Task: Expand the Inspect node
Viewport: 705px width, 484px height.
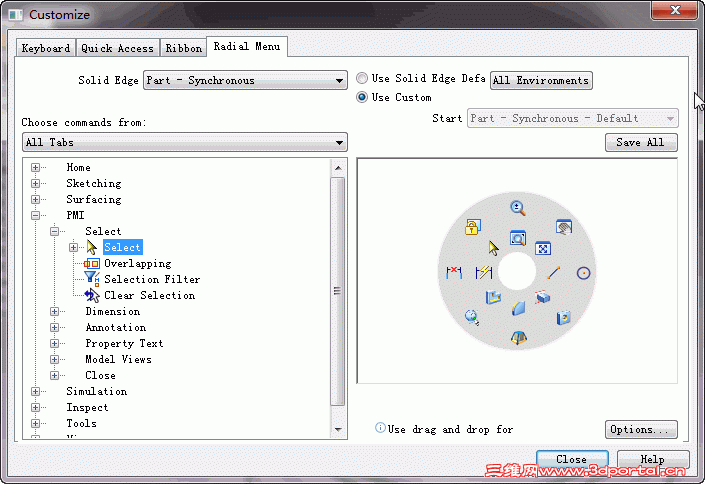Action: point(36,408)
